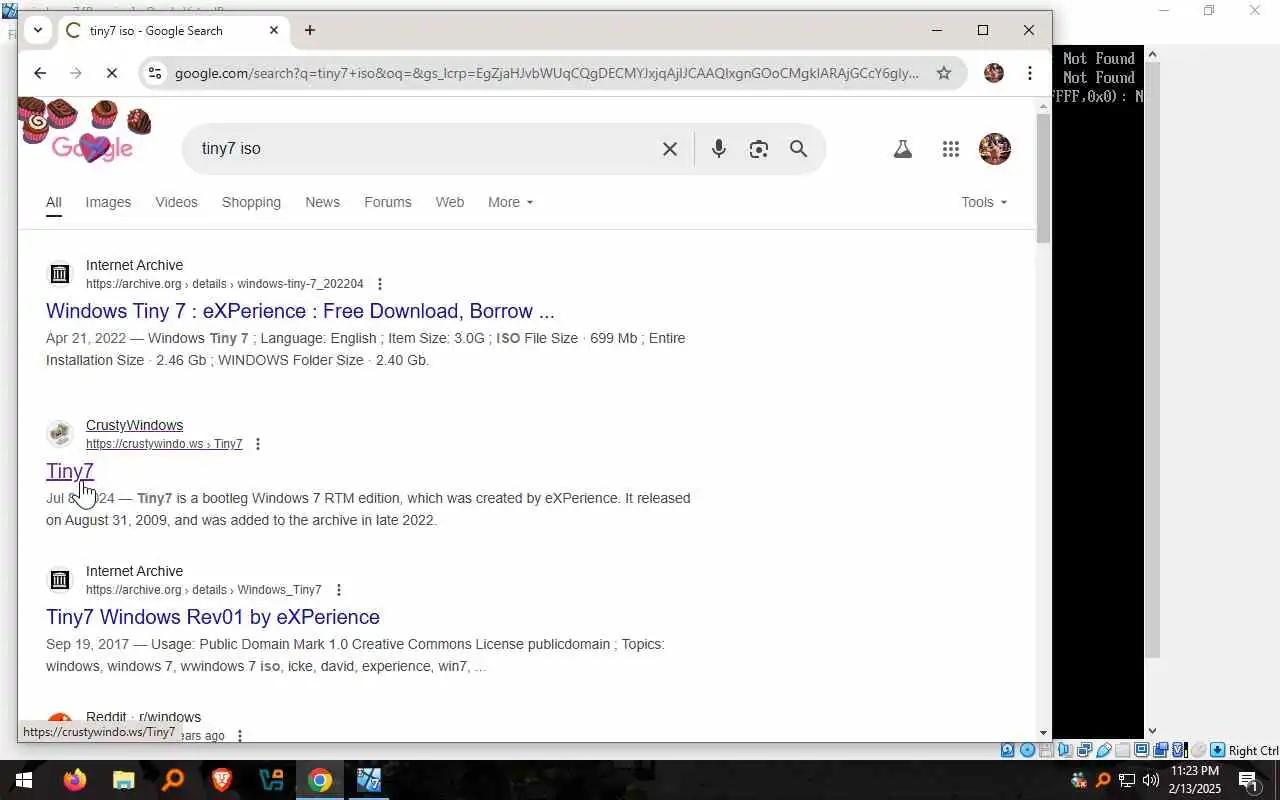Switch to Web results tab
Screen dimensions: 1280x800
pos(449,202)
